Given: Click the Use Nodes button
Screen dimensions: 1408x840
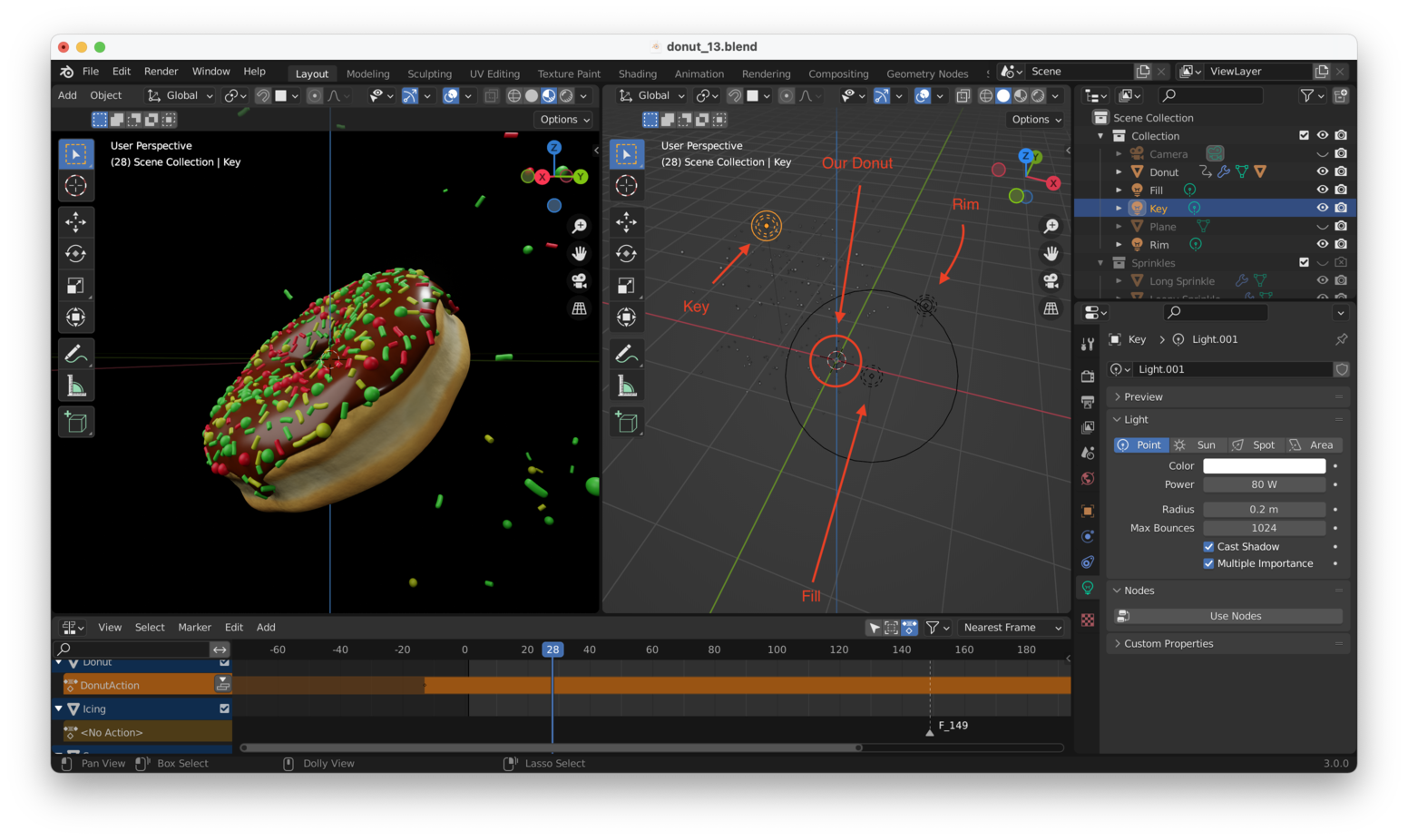Looking at the screenshot, I should [1235, 616].
